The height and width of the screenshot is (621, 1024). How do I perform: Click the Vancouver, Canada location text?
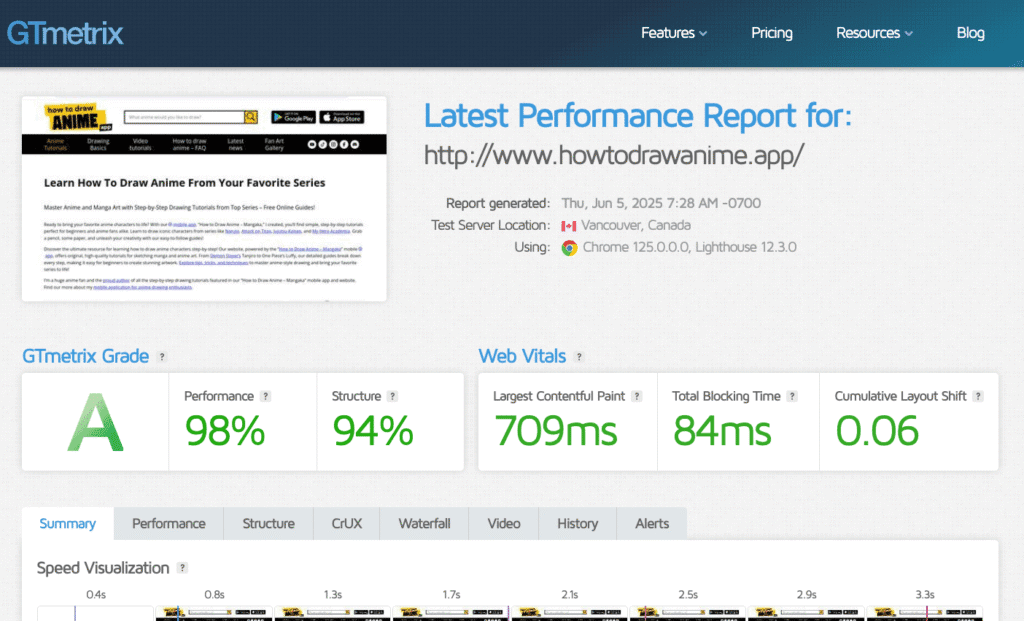636,225
